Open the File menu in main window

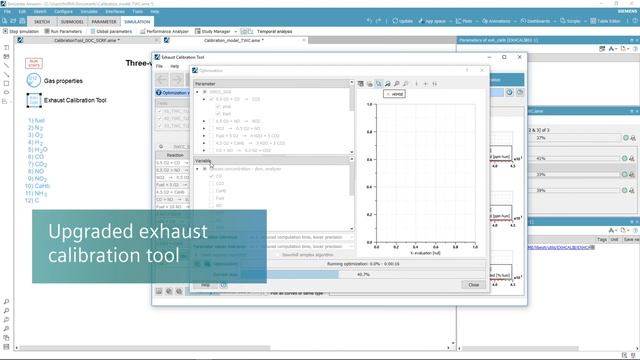pos(7,11)
